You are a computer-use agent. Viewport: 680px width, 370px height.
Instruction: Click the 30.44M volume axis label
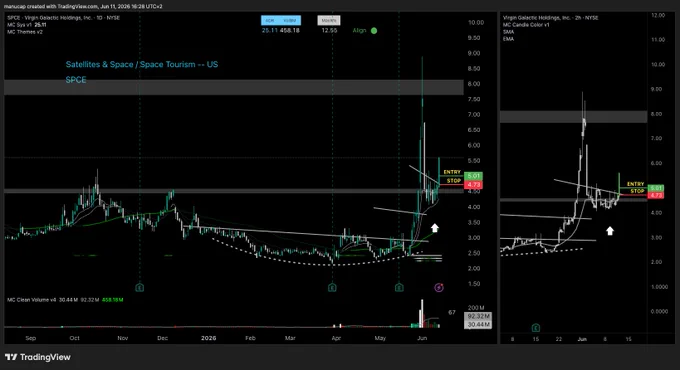pyautogui.click(x=478, y=324)
